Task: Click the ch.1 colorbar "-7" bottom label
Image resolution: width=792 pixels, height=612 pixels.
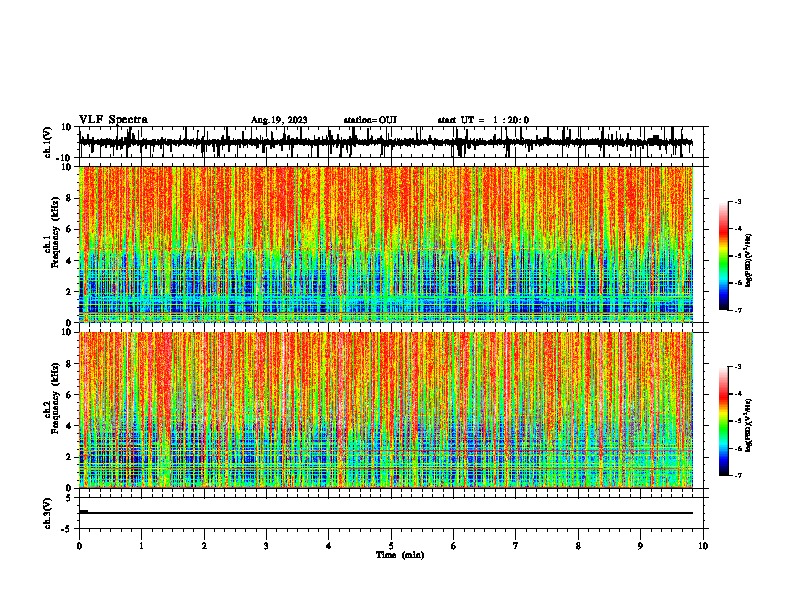Action: [x=738, y=310]
